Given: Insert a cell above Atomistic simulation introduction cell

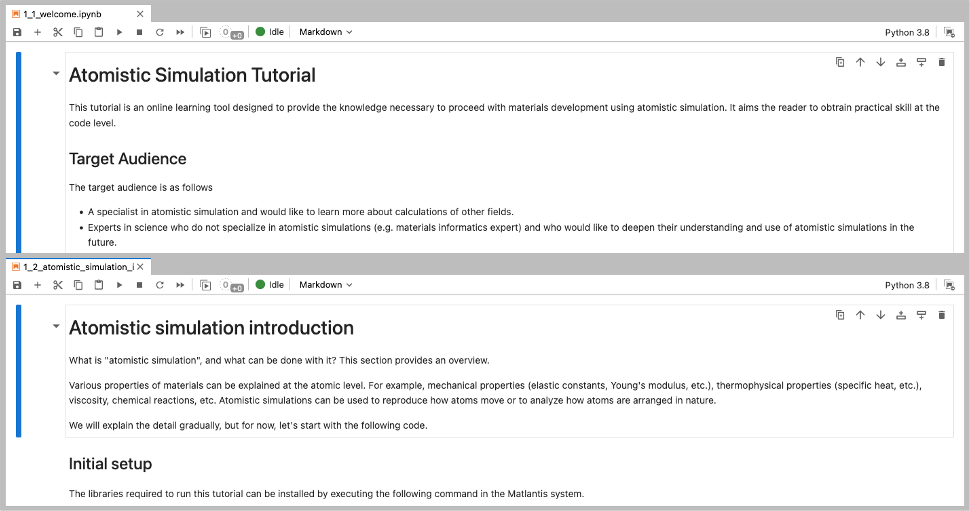Looking at the screenshot, I should click(901, 315).
